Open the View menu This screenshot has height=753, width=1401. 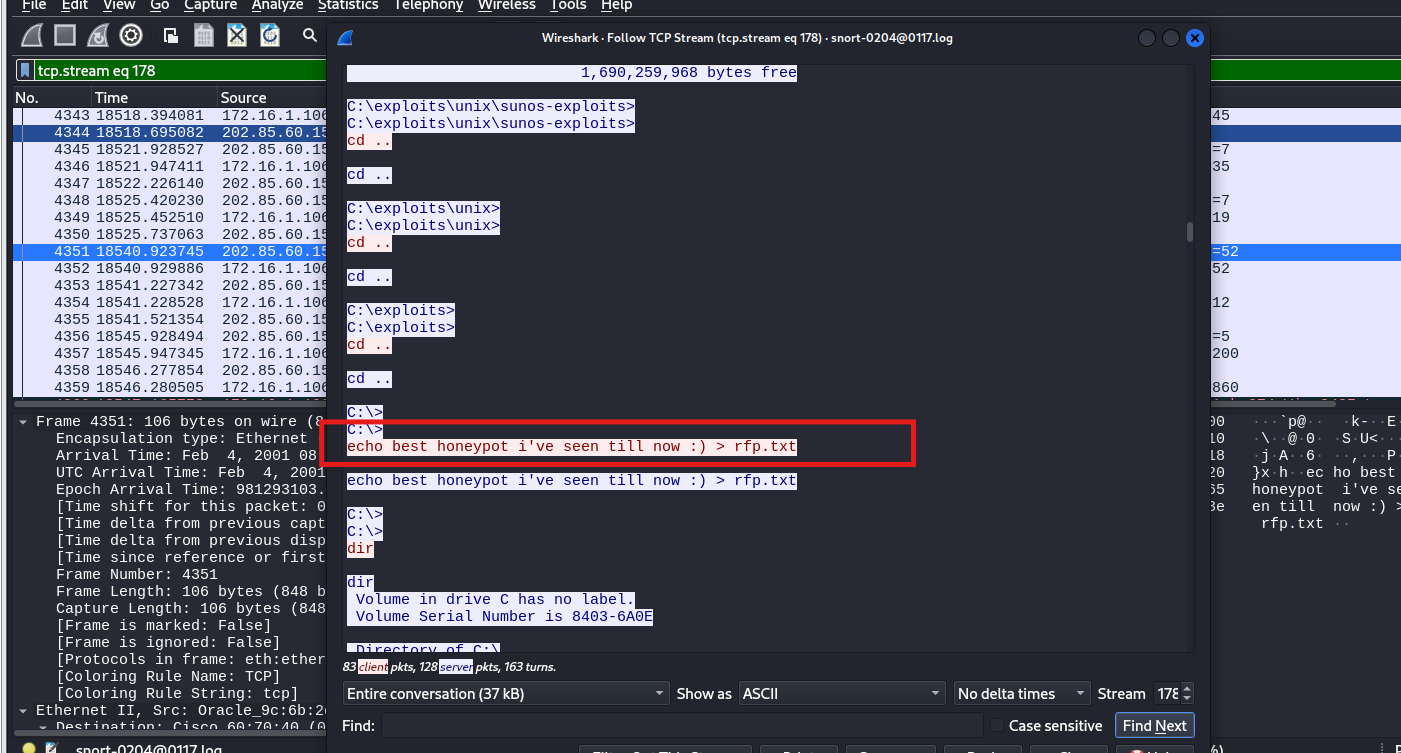click(119, 5)
